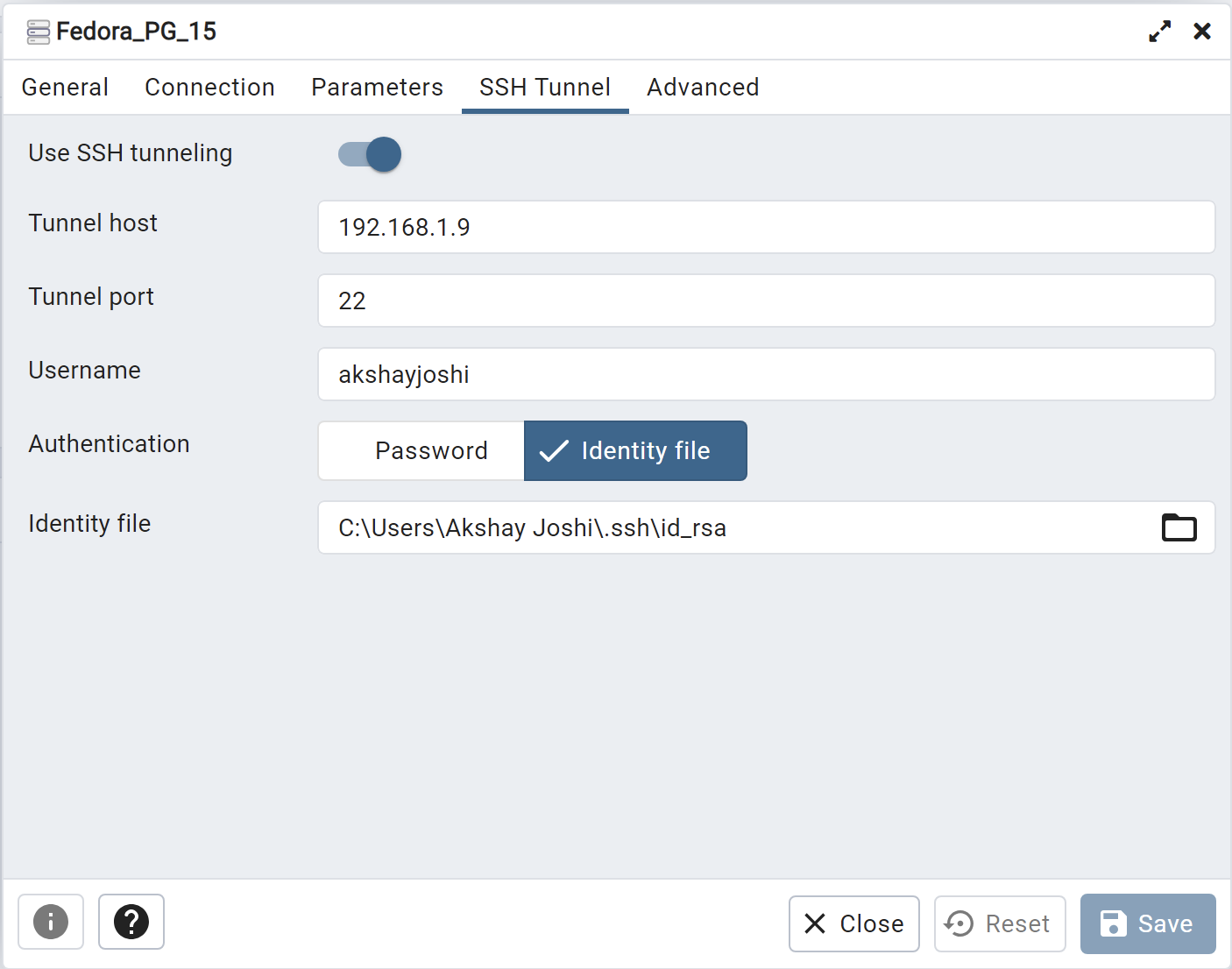Image resolution: width=1232 pixels, height=969 pixels.
Task: Select Password authentication mode
Action: click(x=431, y=450)
